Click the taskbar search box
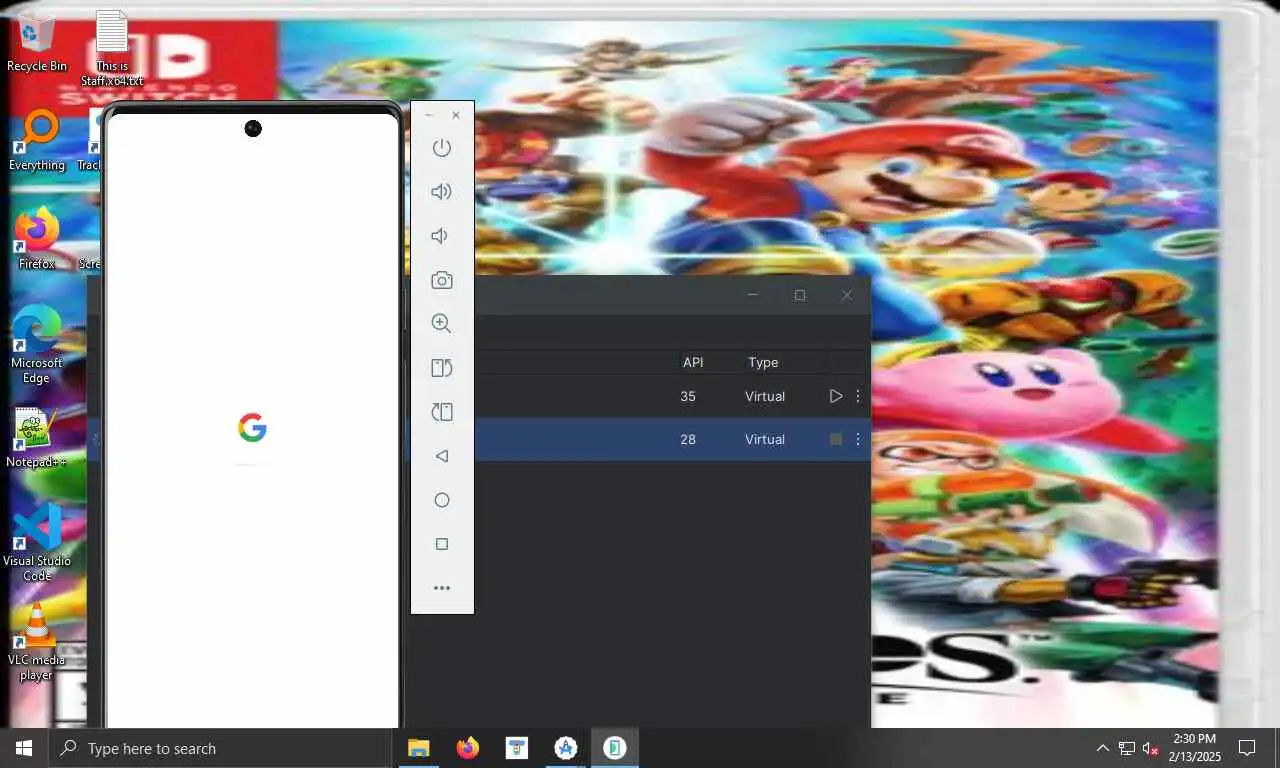The height and width of the screenshot is (768, 1280). [x=220, y=748]
